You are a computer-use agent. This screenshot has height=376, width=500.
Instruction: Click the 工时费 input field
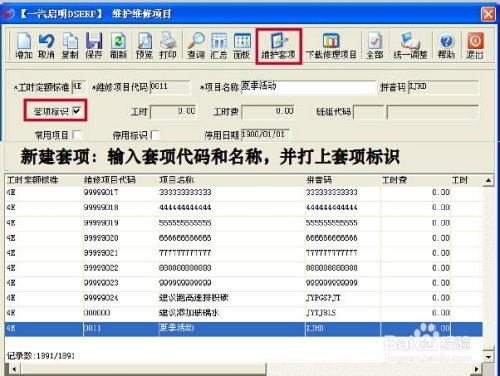(268, 112)
